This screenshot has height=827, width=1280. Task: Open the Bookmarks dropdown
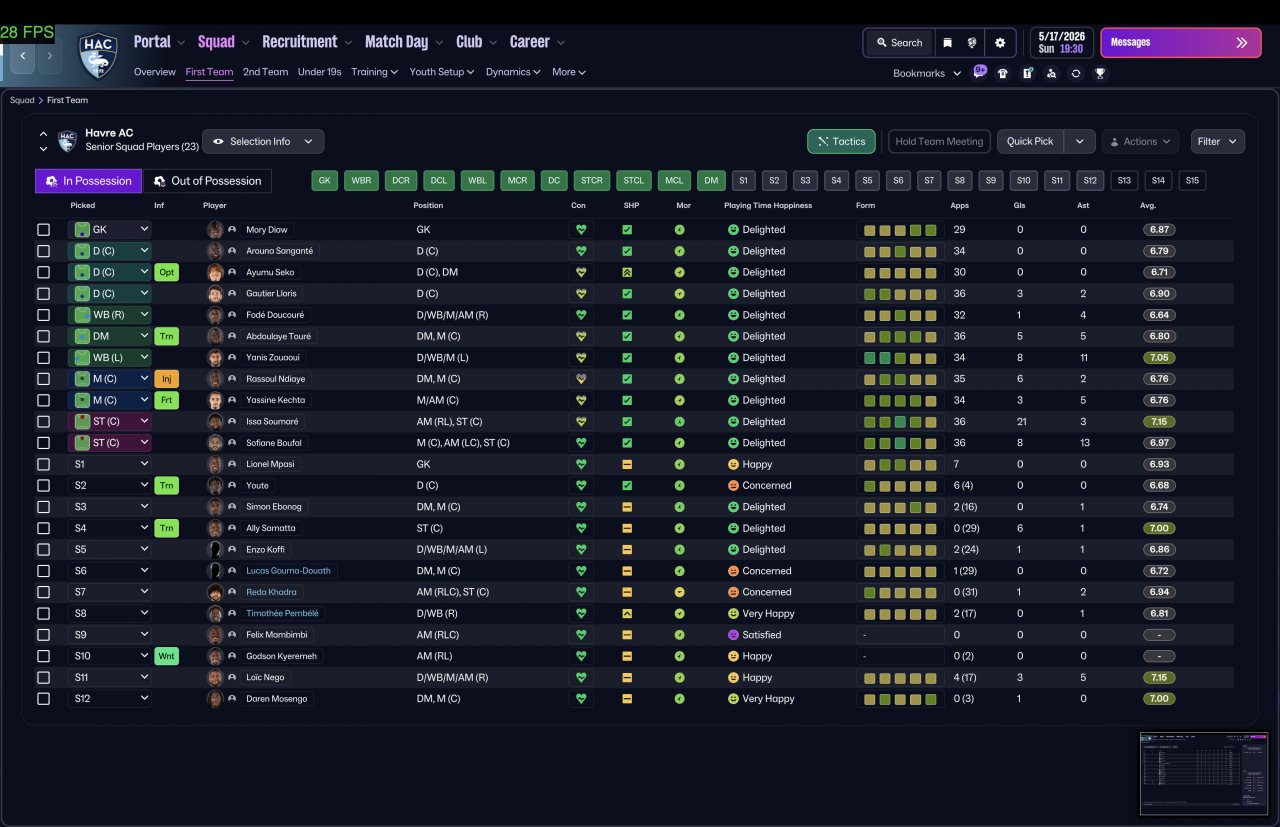pyautogui.click(x=927, y=73)
